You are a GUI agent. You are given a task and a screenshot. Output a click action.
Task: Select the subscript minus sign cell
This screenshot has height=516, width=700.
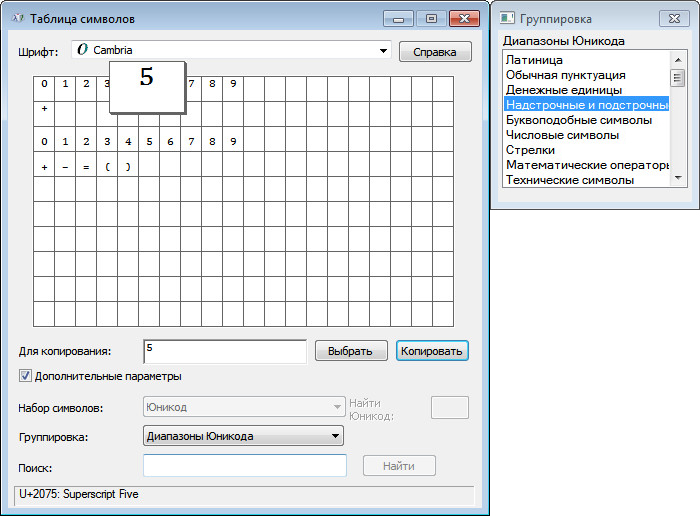(x=65, y=164)
